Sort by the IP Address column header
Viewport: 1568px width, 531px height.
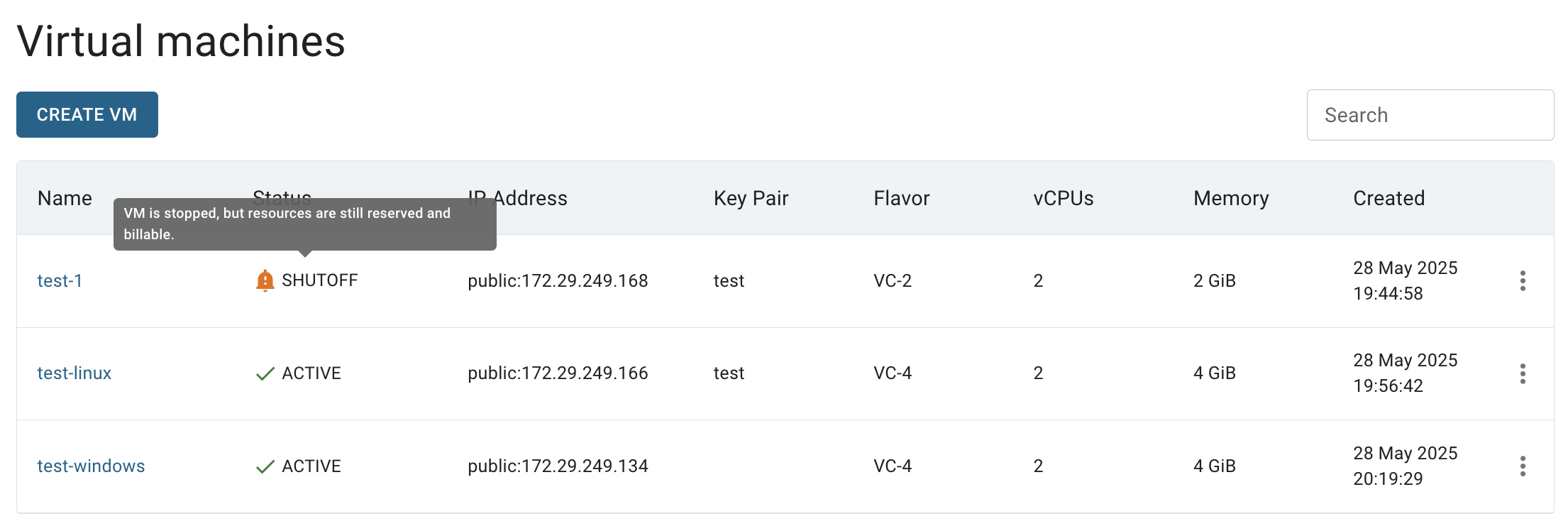pos(518,198)
